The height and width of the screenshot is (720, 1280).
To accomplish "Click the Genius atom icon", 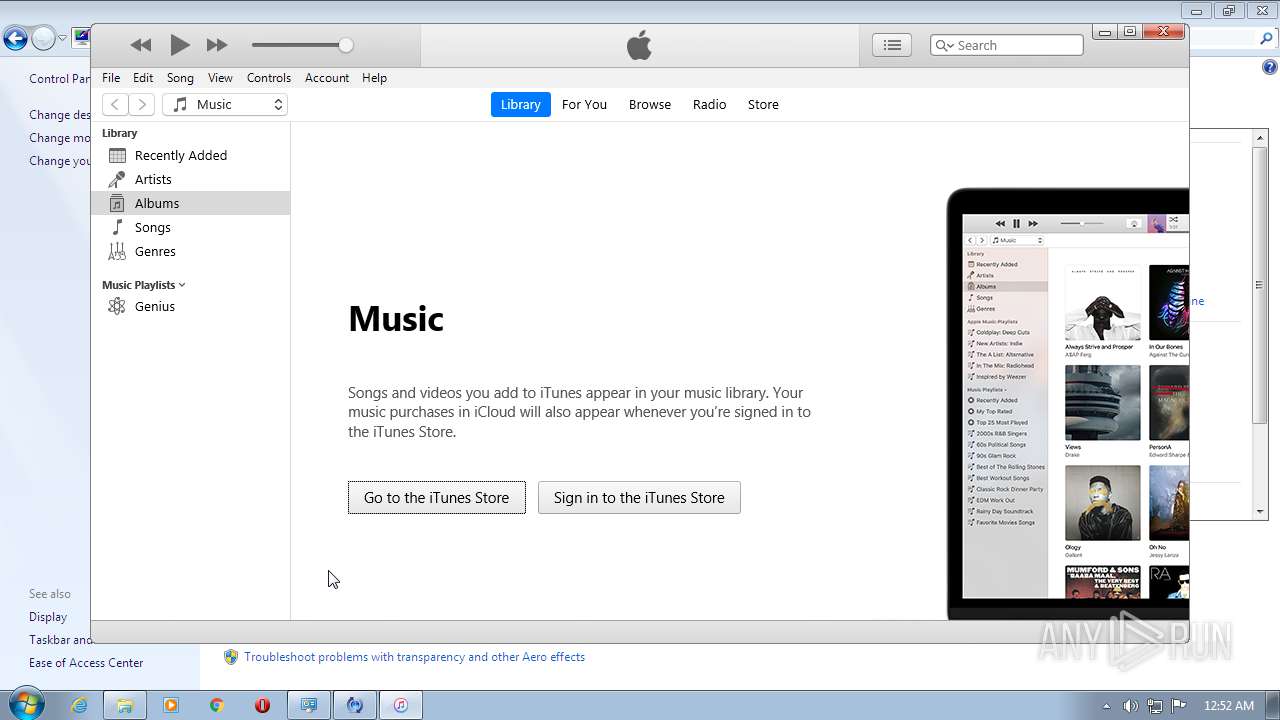I will pos(117,306).
